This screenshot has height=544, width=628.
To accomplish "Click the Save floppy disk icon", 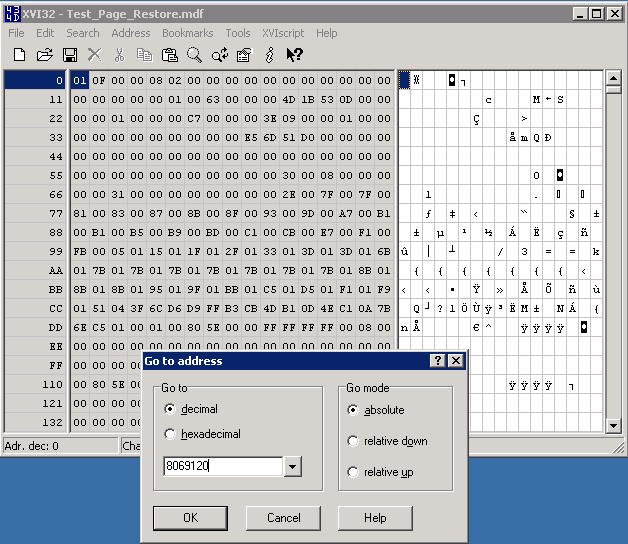I will click(70, 54).
